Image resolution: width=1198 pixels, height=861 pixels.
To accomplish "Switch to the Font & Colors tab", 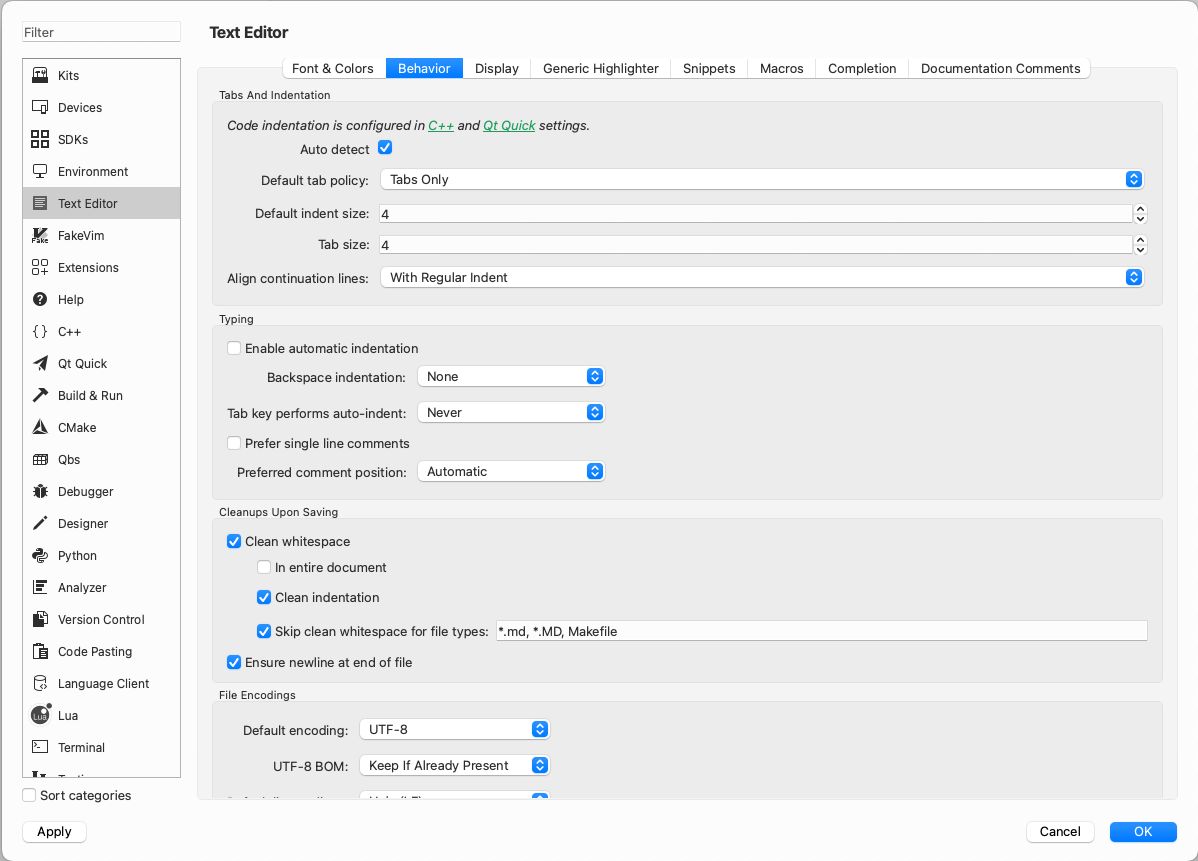I will pos(333,69).
